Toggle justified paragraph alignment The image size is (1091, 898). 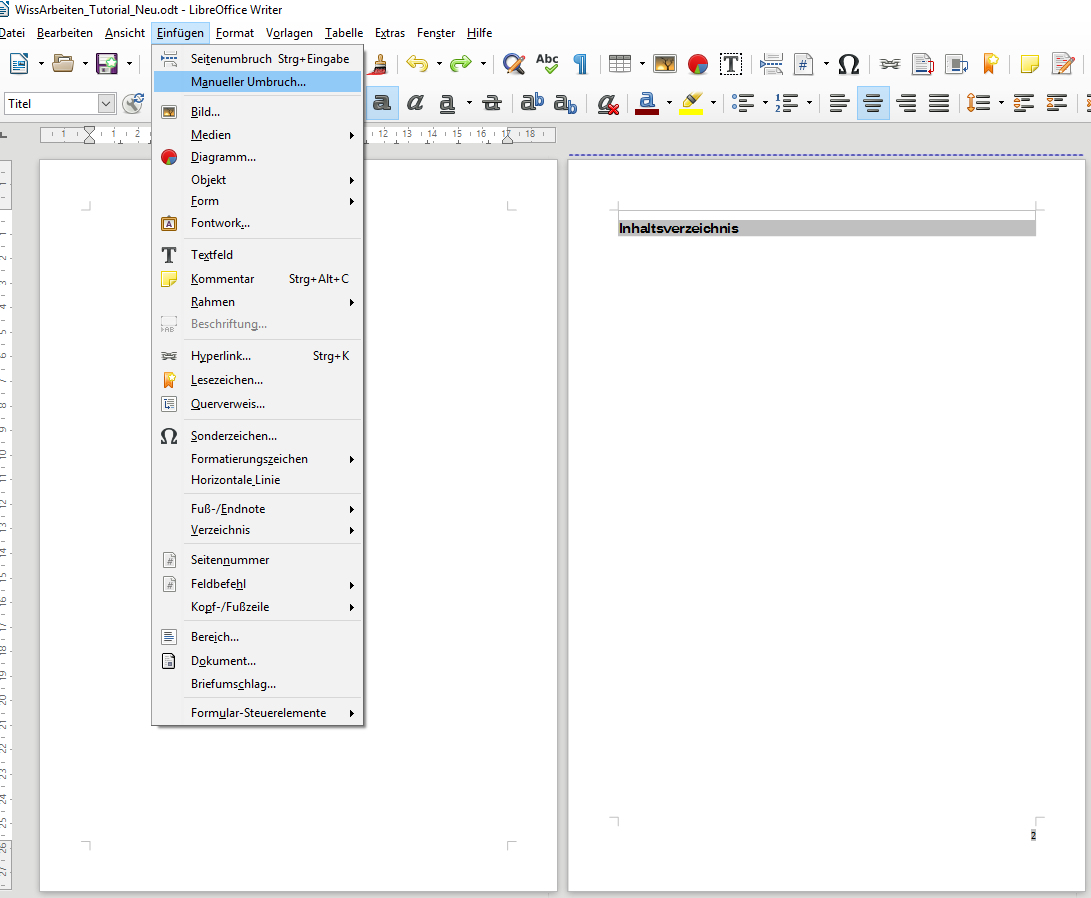coord(939,104)
